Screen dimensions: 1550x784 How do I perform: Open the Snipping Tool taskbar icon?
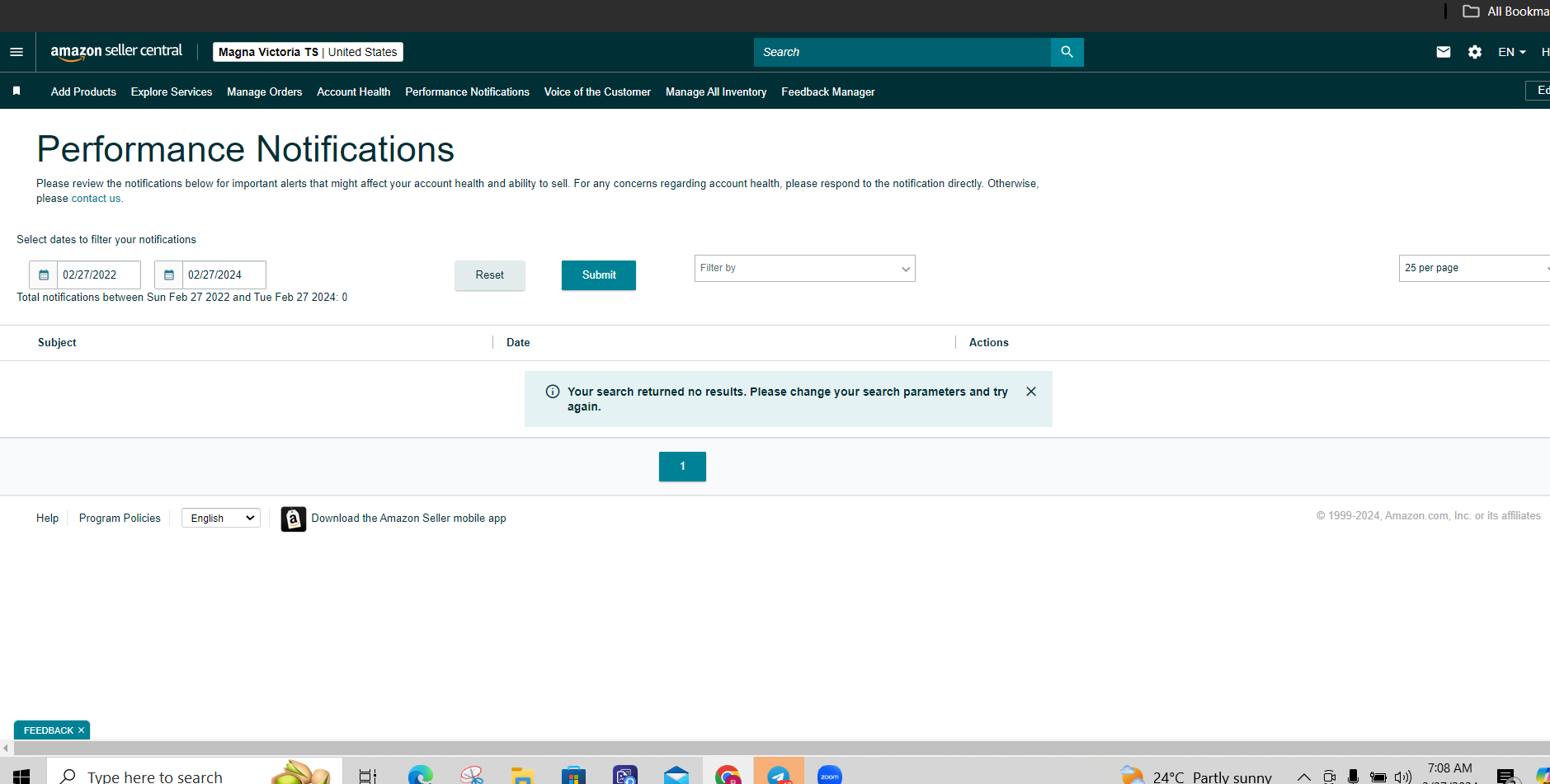point(472,776)
